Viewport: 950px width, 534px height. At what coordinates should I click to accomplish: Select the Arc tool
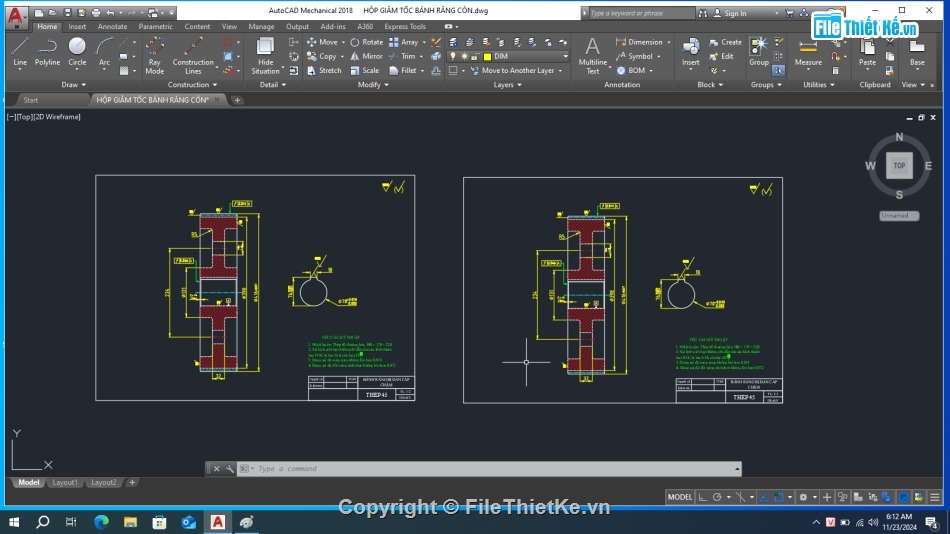104,52
